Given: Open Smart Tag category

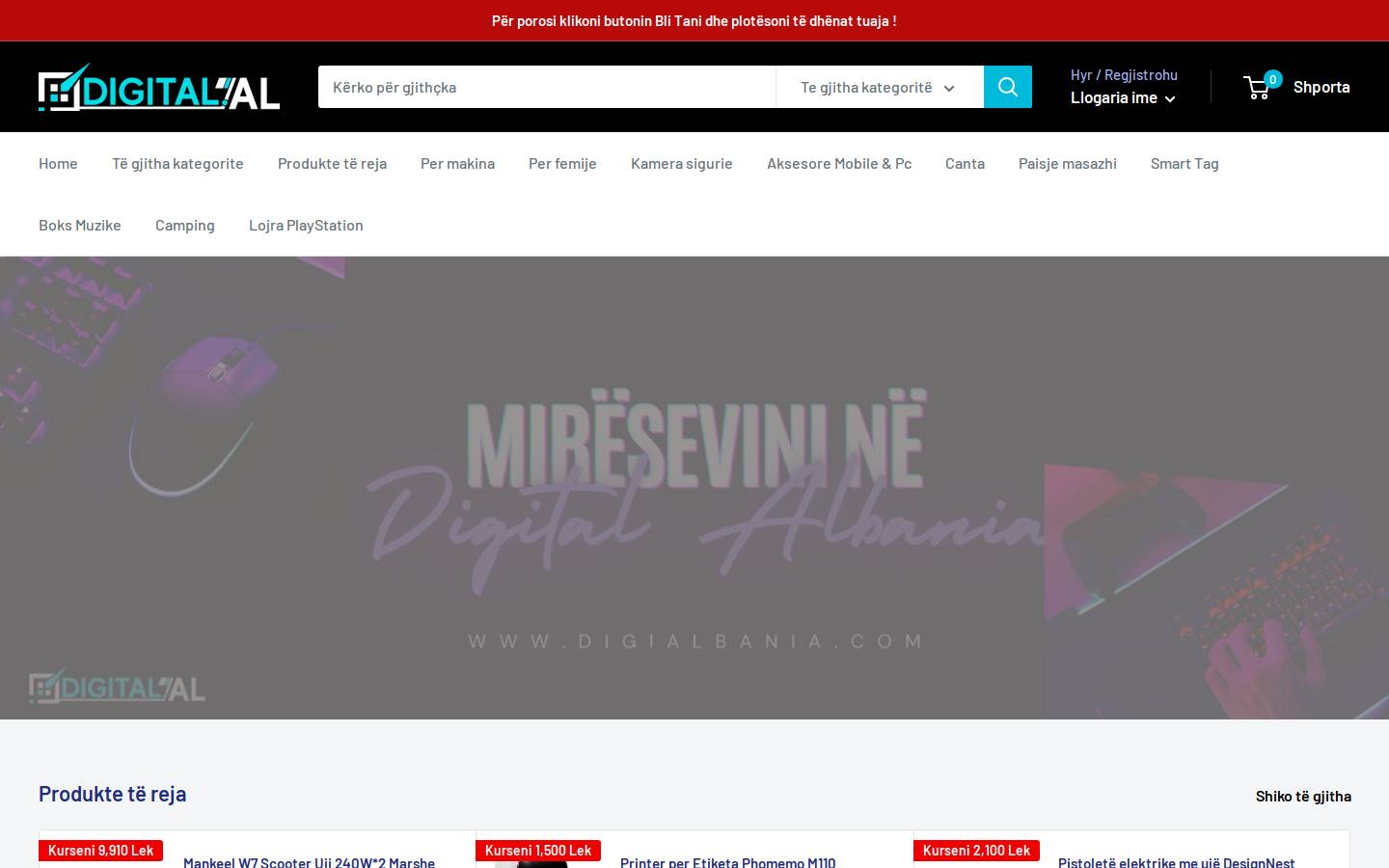Looking at the screenshot, I should pos(1185,163).
